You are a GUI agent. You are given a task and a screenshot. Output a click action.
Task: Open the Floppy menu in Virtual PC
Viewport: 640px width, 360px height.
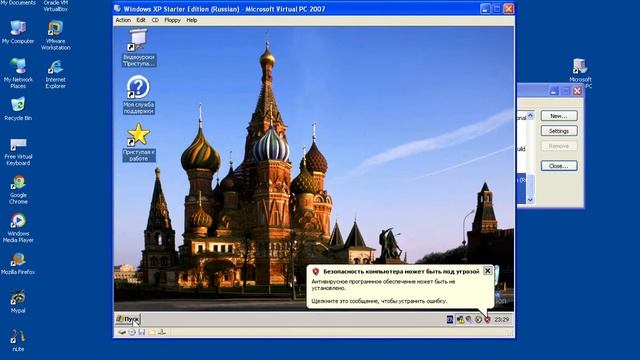point(172,20)
